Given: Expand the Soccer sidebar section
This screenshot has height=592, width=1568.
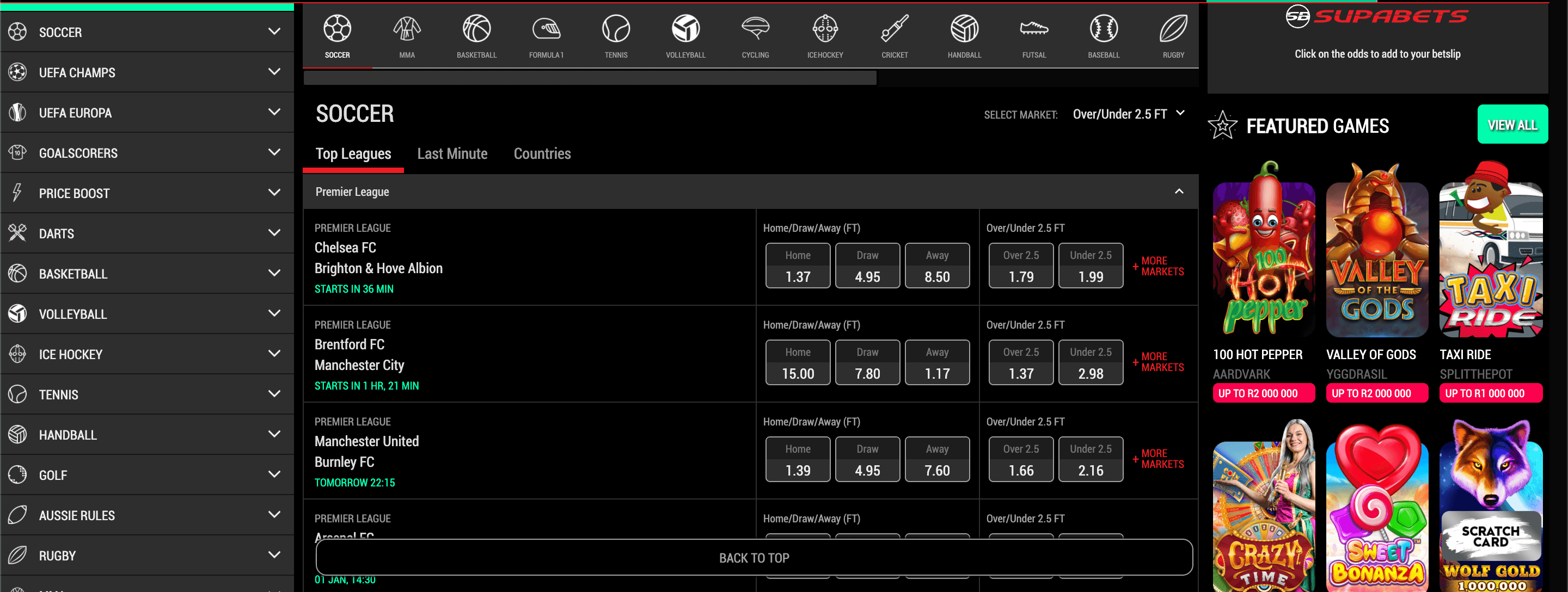Looking at the screenshot, I should tap(274, 32).
